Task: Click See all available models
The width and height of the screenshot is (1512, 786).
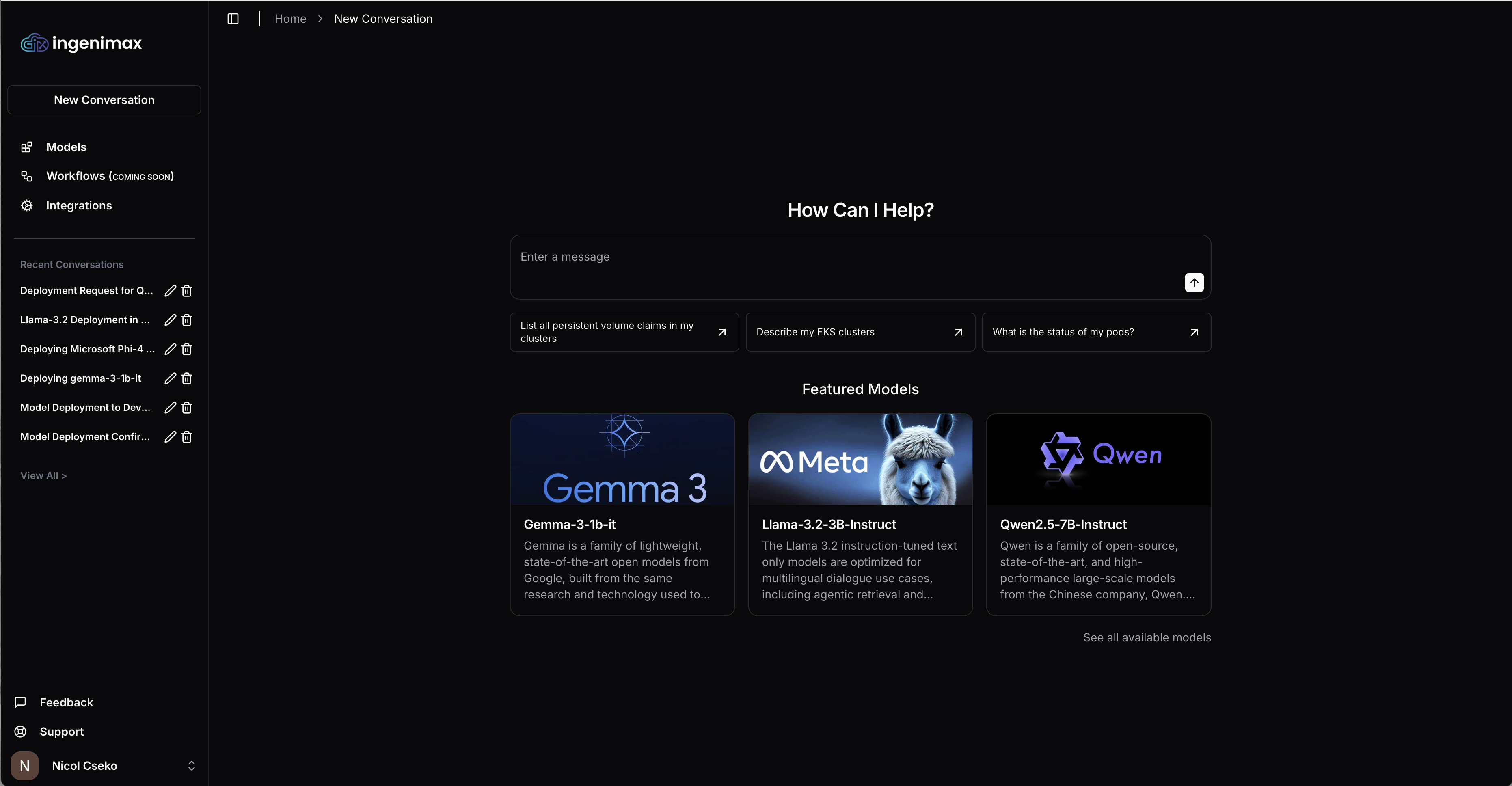Action: tap(1147, 637)
